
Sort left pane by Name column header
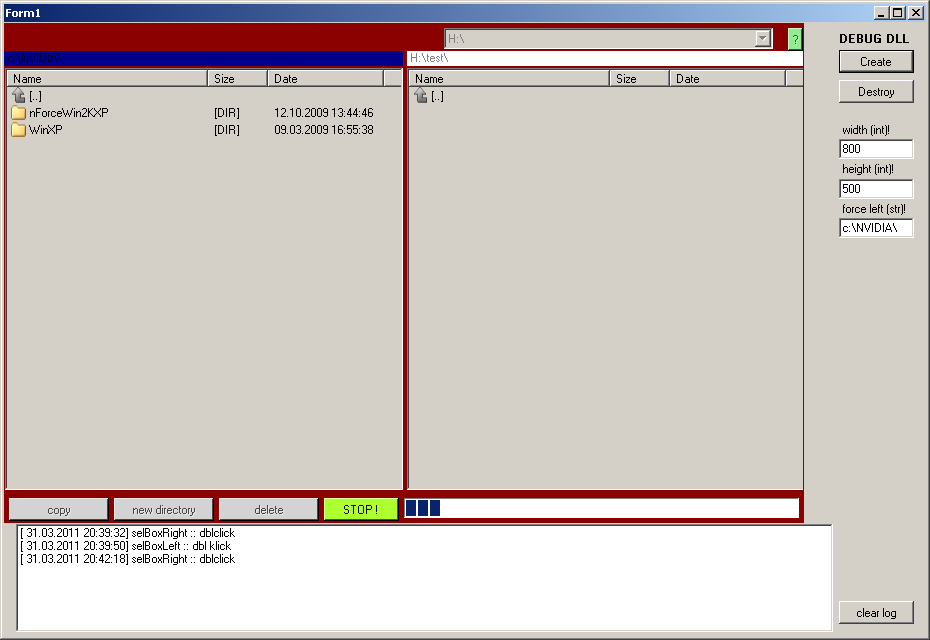pos(107,79)
